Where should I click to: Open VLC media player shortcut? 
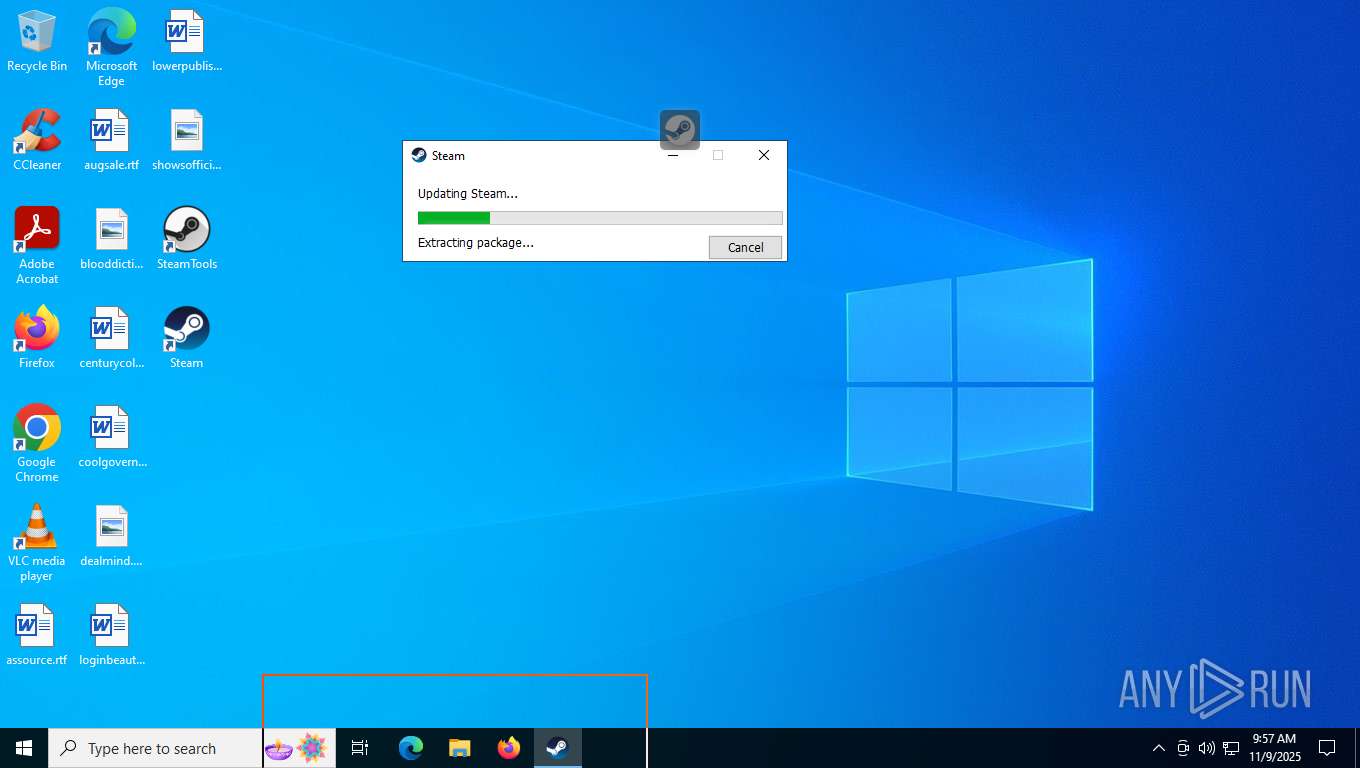[37, 543]
